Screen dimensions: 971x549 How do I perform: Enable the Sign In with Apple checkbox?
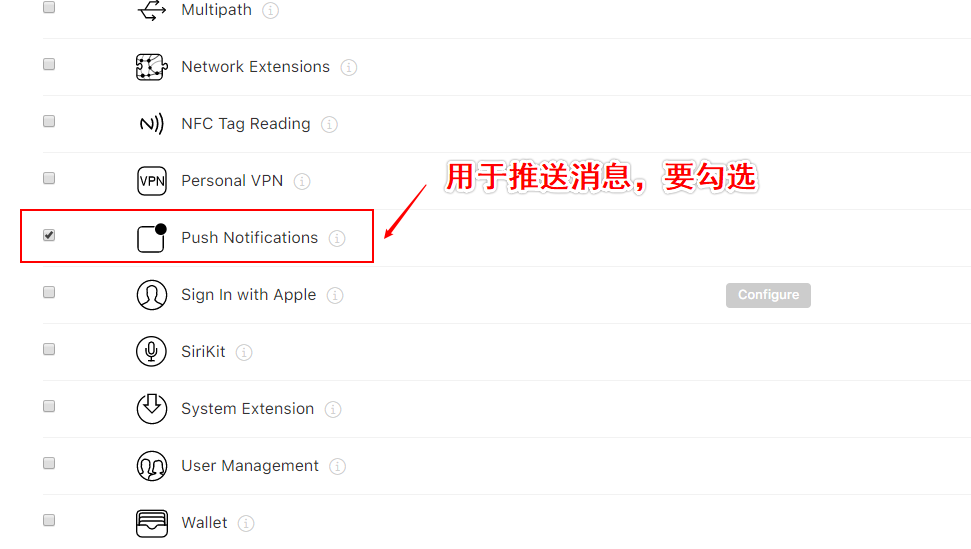pos(49,292)
